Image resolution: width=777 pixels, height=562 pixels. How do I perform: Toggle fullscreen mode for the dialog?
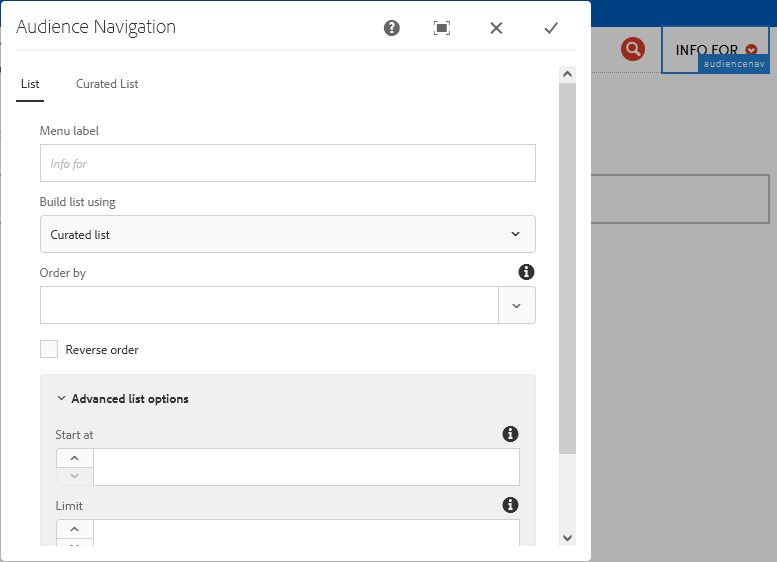coord(442,28)
